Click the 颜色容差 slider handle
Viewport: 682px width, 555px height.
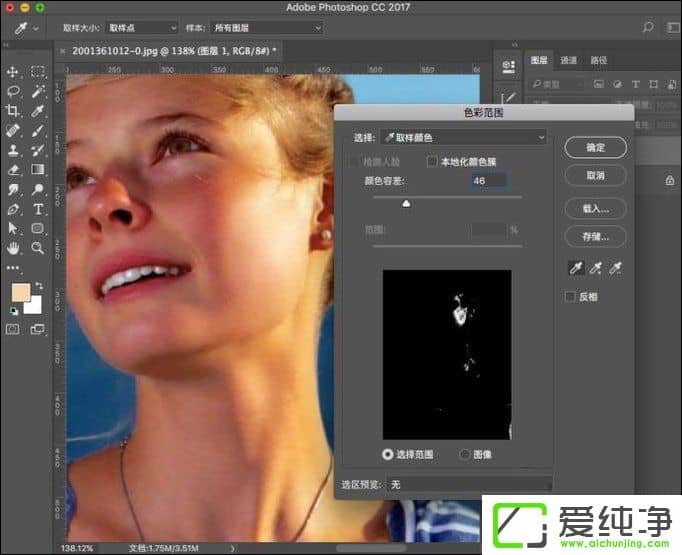point(406,203)
